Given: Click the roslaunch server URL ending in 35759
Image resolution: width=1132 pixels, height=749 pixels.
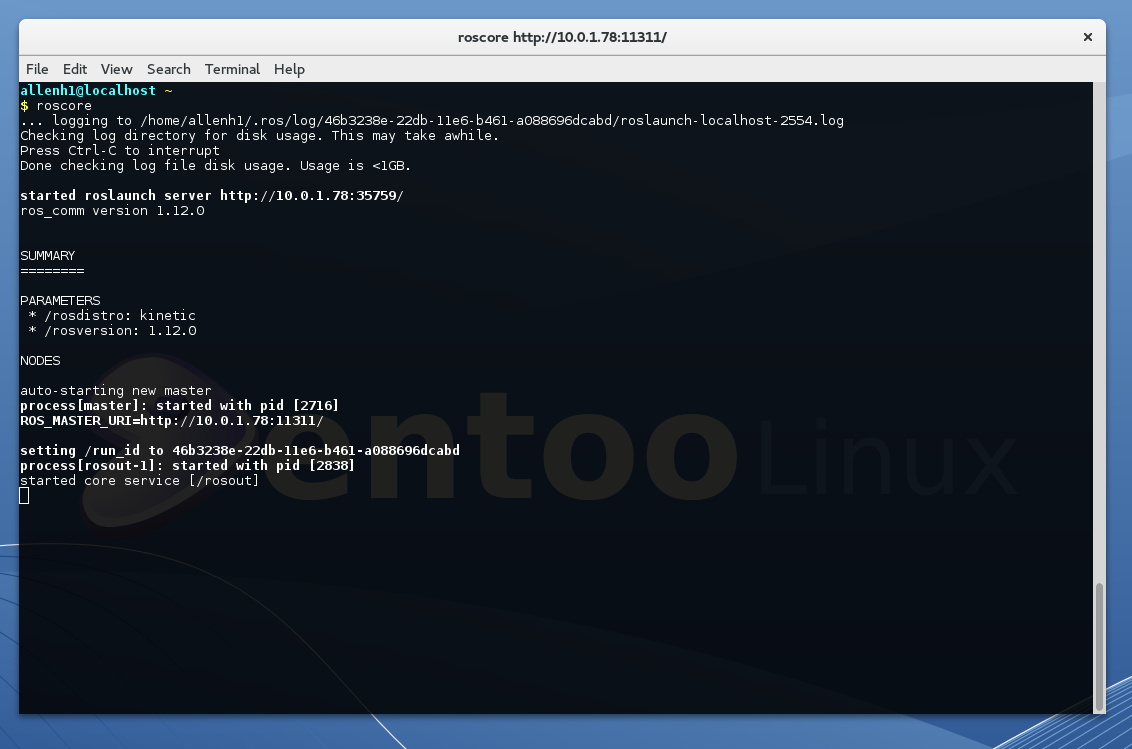Looking at the screenshot, I should (x=311, y=196).
